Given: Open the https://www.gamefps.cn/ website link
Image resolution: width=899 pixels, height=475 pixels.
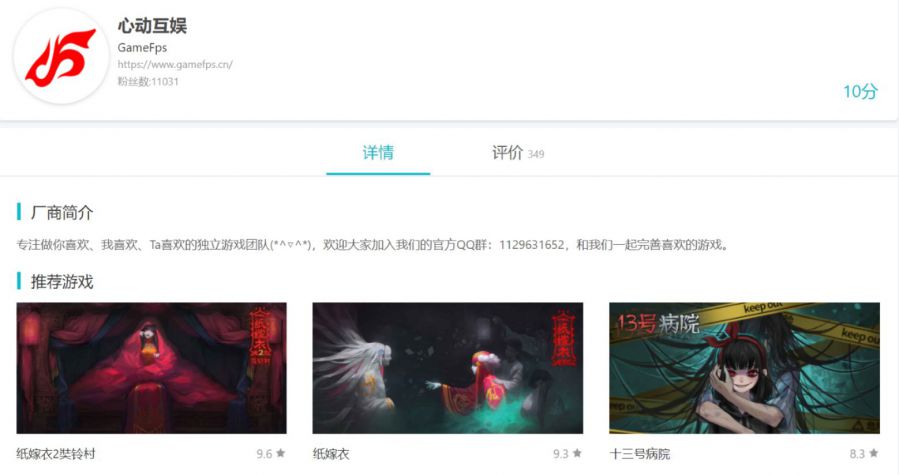Looking at the screenshot, I should pos(175,64).
